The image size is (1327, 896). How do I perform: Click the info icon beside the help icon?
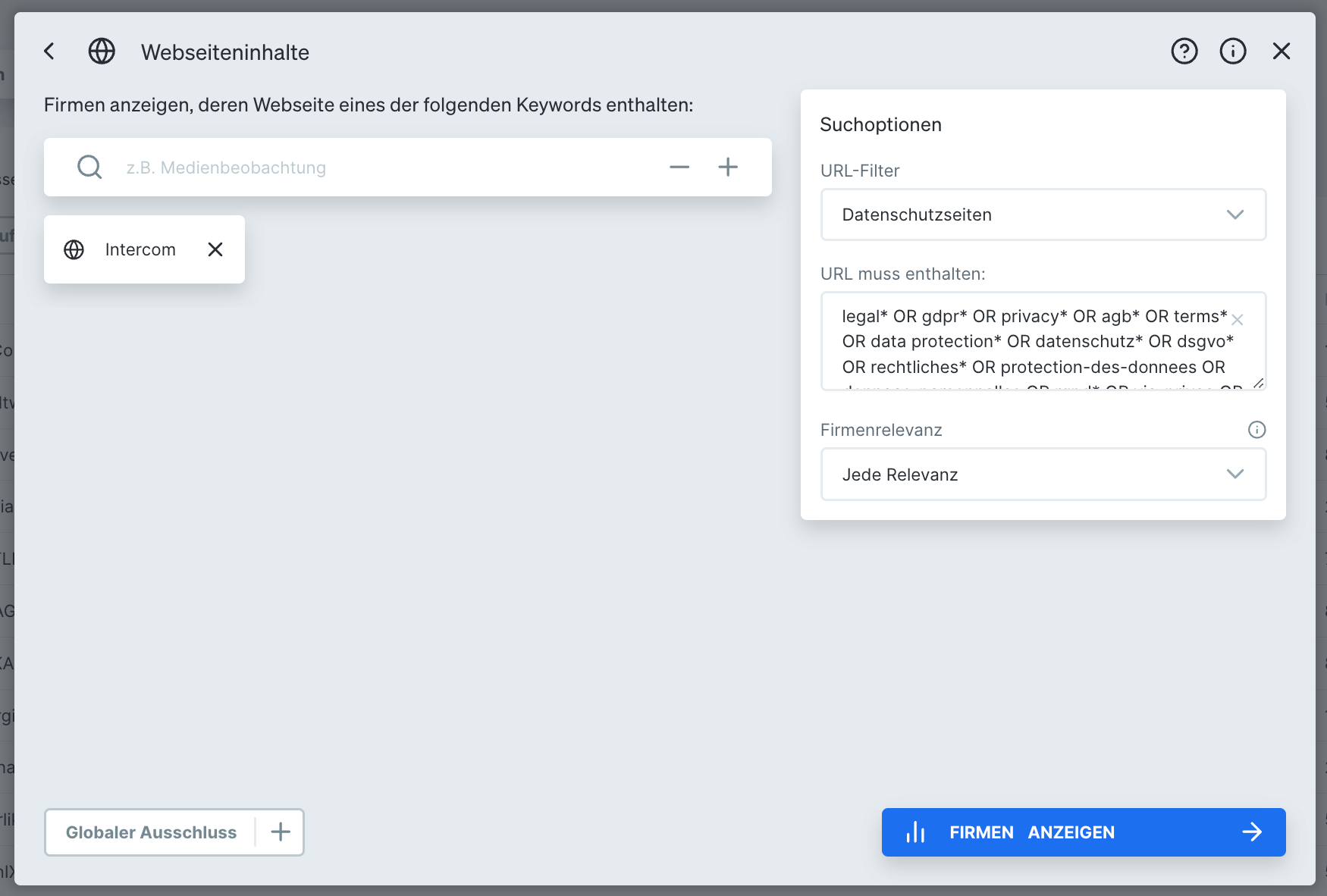pyautogui.click(x=1233, y=51)
